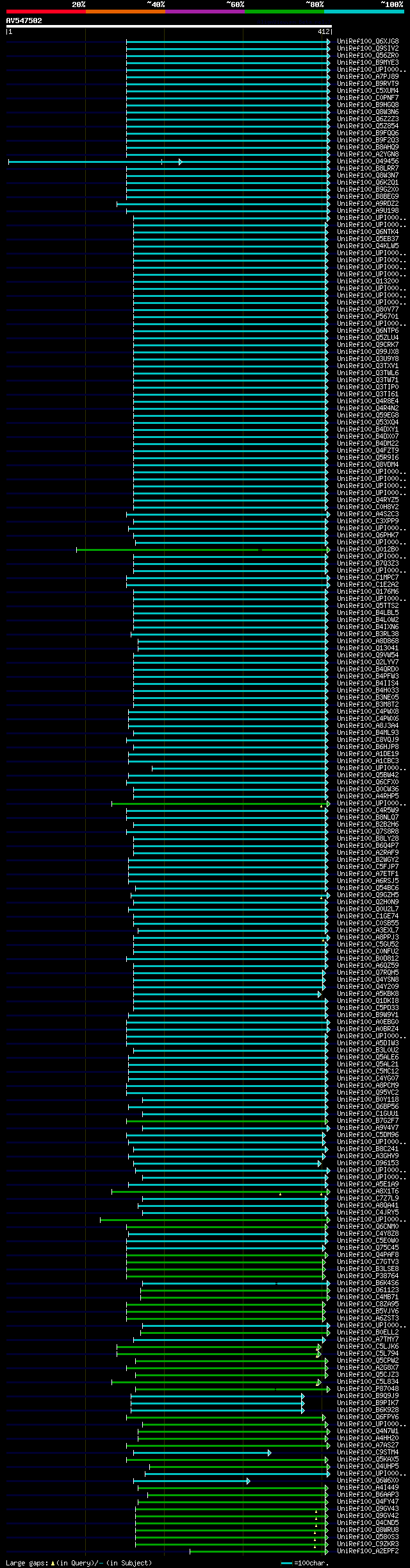Image resolution: width=410 pixels, height=1568 pixels.
Task: Click the white query length ruler bar
Action: pos(169,26)
